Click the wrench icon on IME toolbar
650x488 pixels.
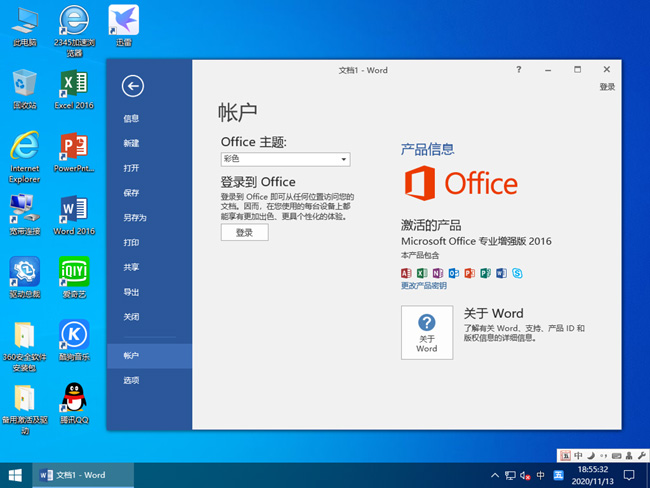coord(642,456)
